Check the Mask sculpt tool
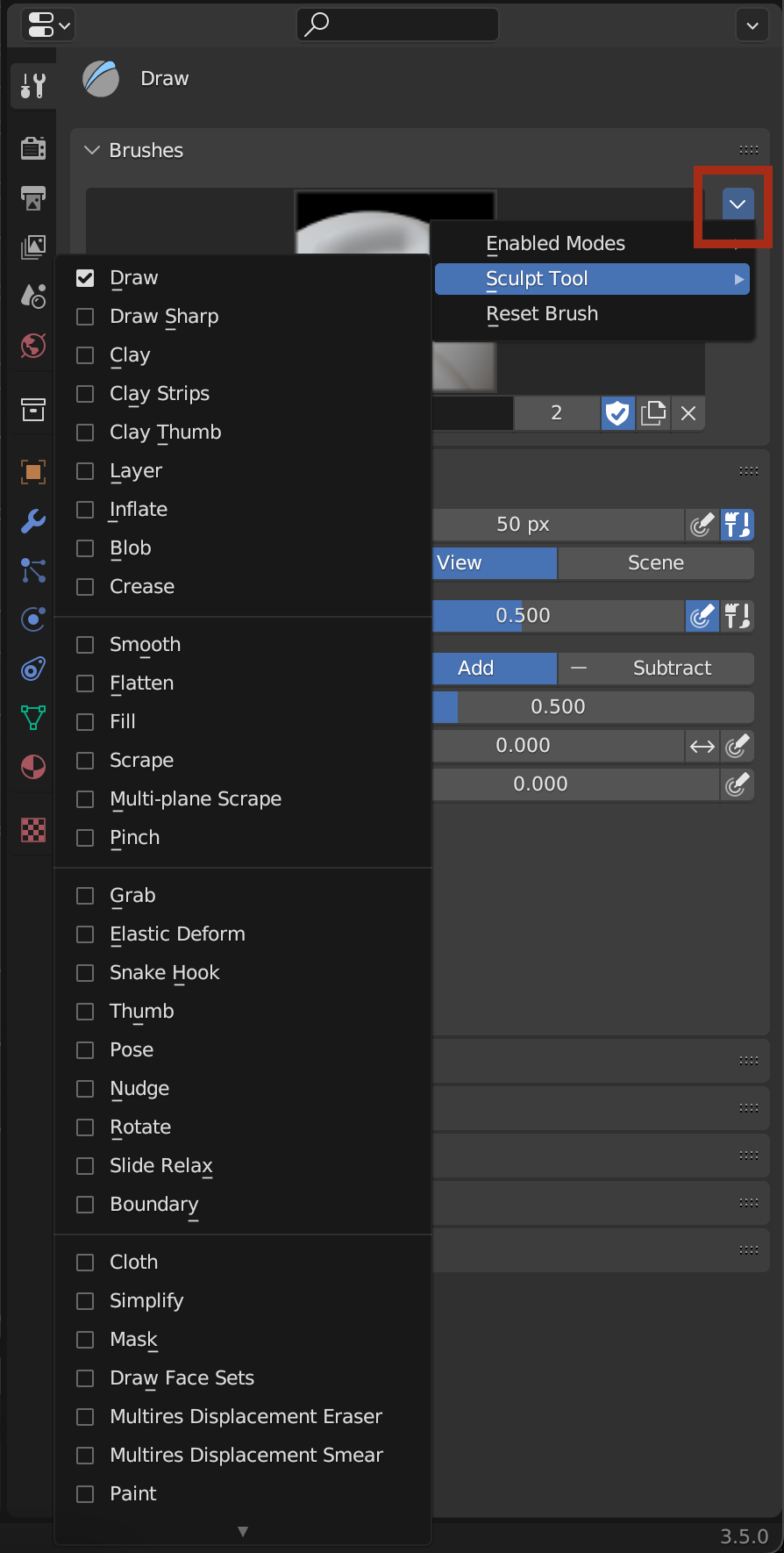The image size is (784, 1553). click(x=85, y=1340)
